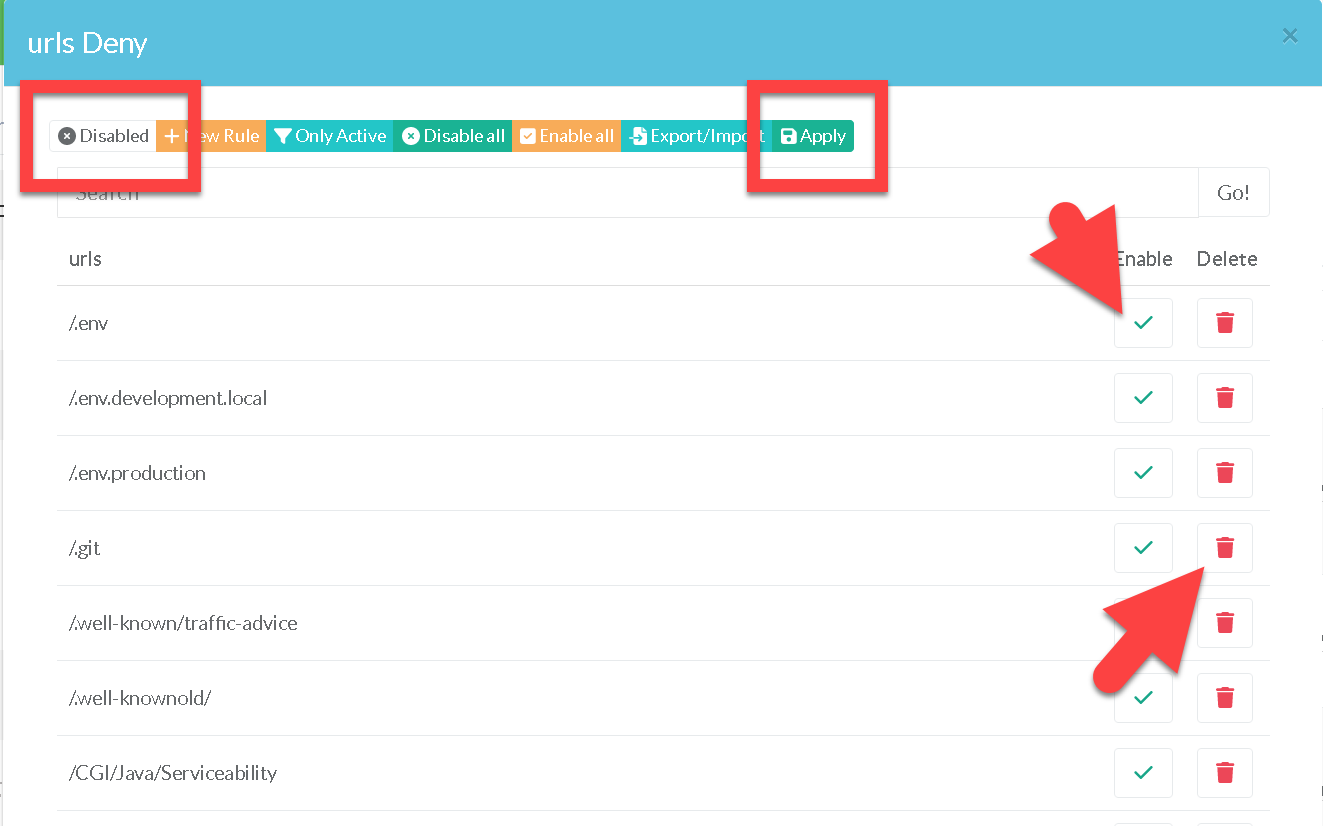The height and width of the screenshot is (826, 1323).
Task: Add a New Rule
Action: 211,136
